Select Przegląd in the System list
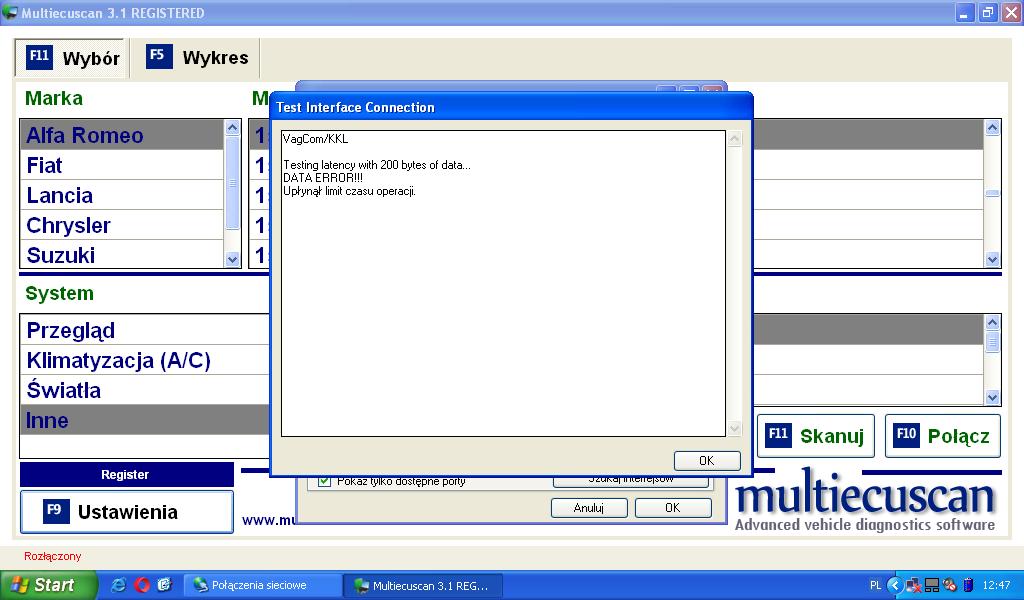This screenshot has height=600, width=1024. pos(145,330)
